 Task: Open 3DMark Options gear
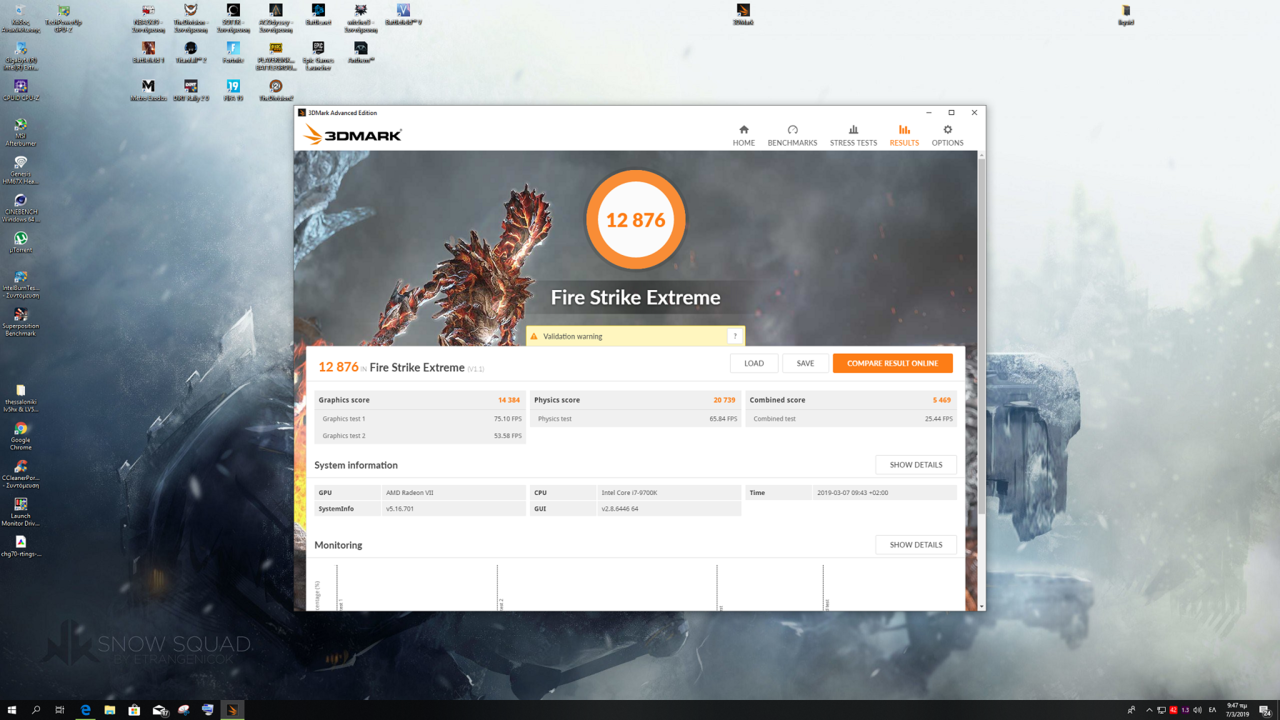coord(947,136)
